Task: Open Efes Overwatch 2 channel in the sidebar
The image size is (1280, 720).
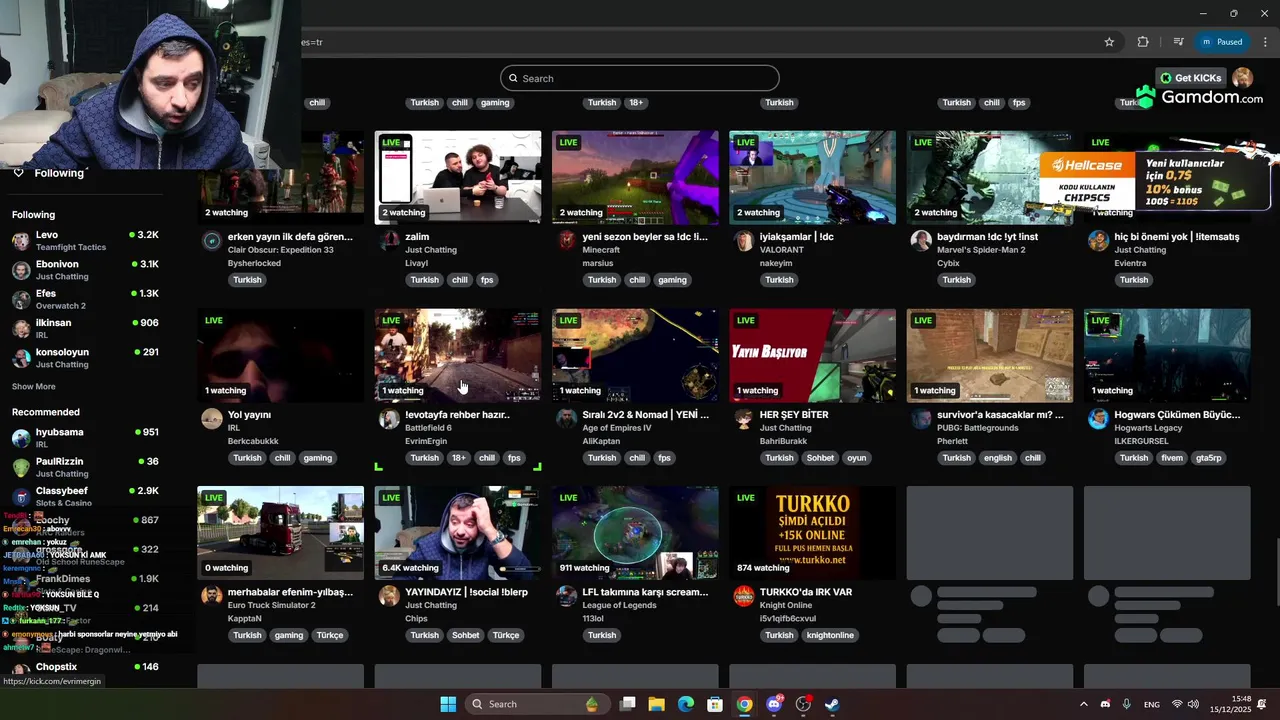Action: pos(85,299)
